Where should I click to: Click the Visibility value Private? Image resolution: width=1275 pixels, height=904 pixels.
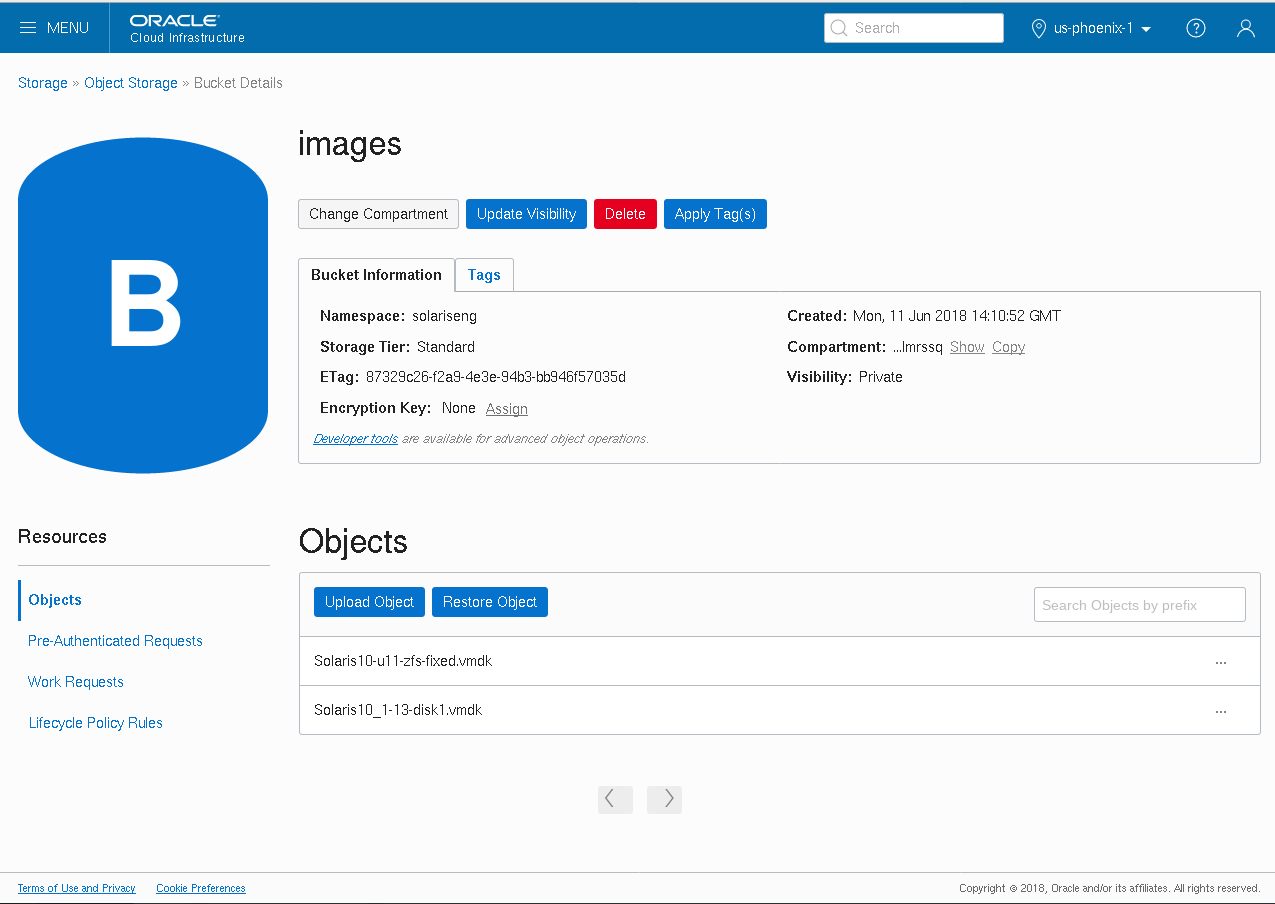click(881, 377)
